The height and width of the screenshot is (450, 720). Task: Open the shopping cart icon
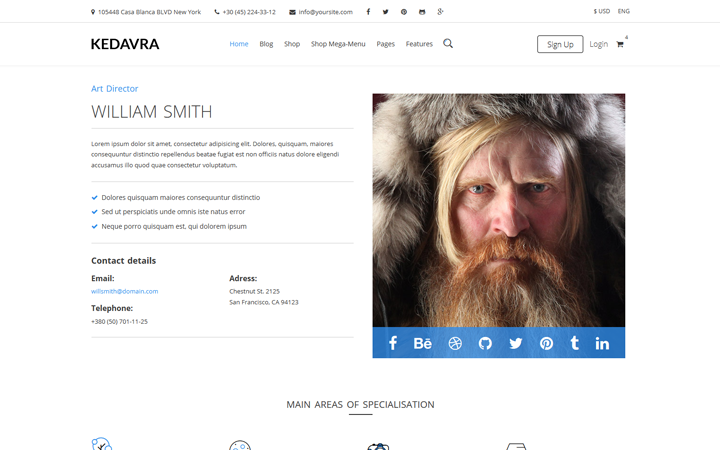620,44
